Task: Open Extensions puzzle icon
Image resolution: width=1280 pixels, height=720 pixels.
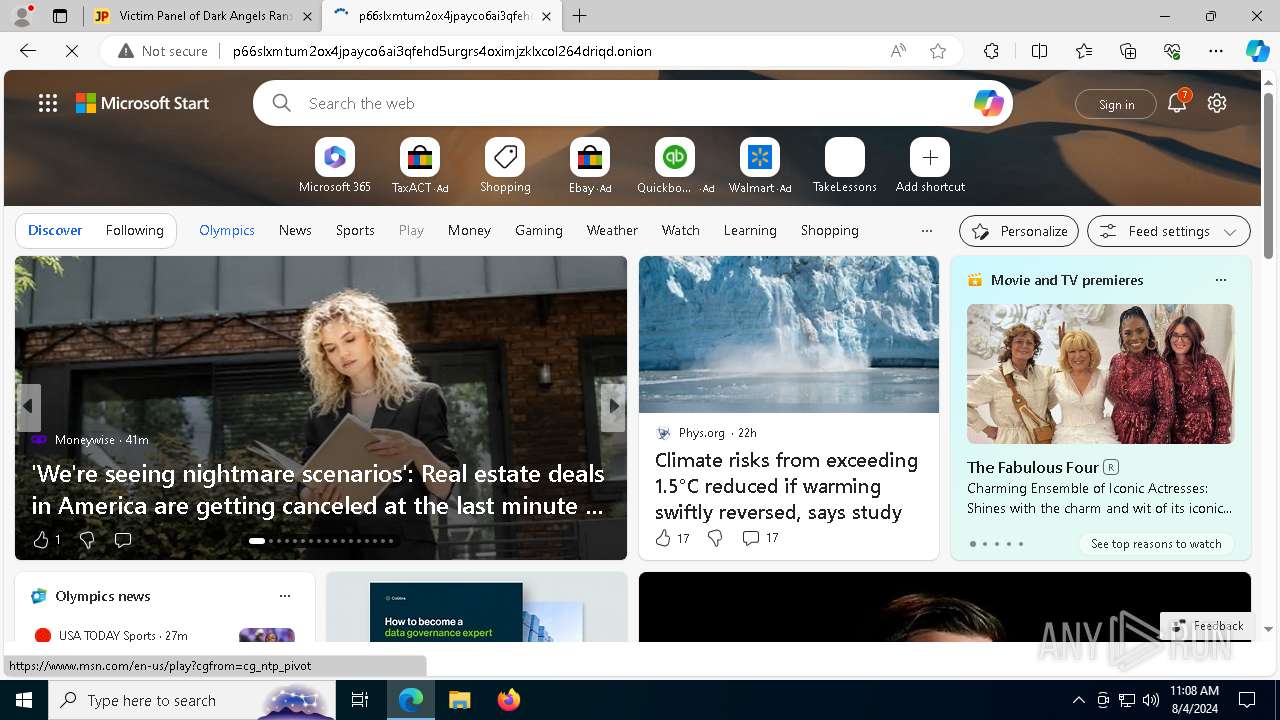Action: [x=991, y=51]
